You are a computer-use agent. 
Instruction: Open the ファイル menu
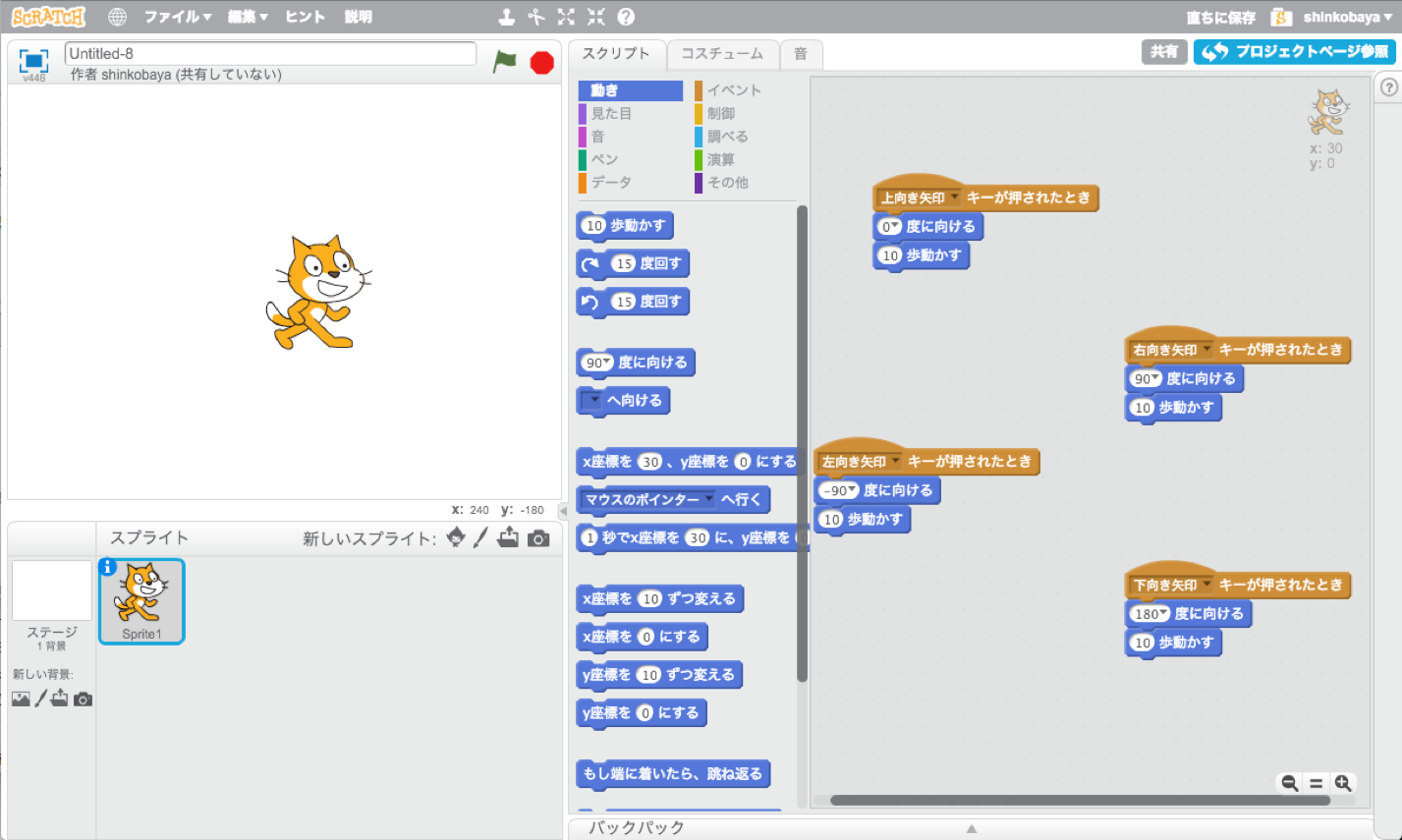[178, 17]
